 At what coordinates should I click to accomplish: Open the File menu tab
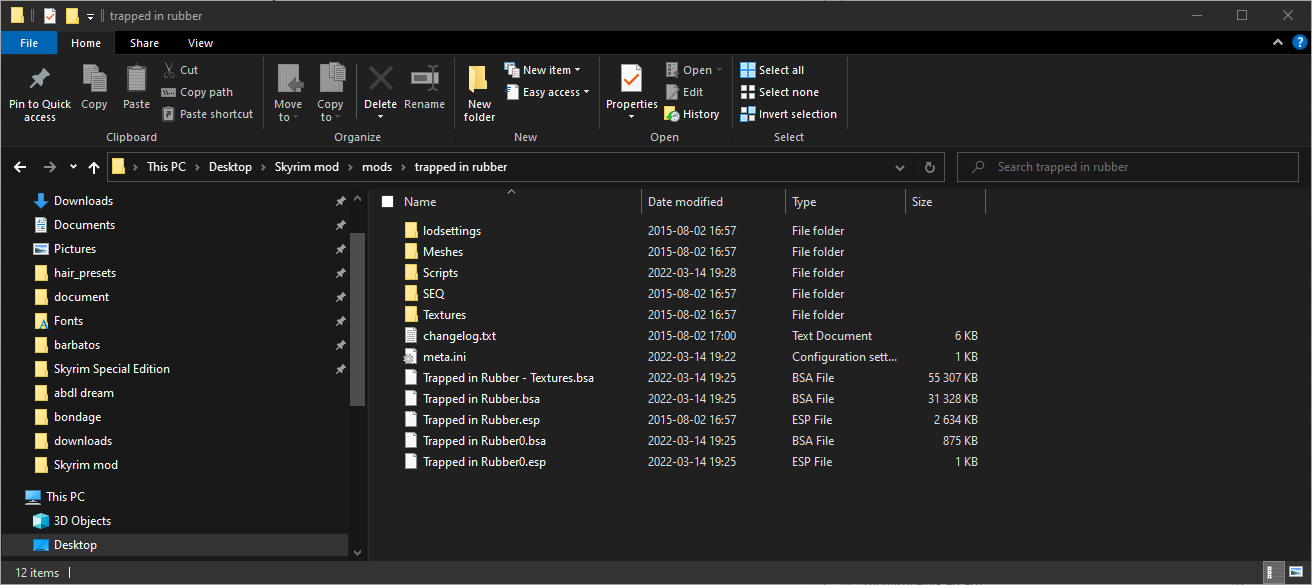[29, 43]
